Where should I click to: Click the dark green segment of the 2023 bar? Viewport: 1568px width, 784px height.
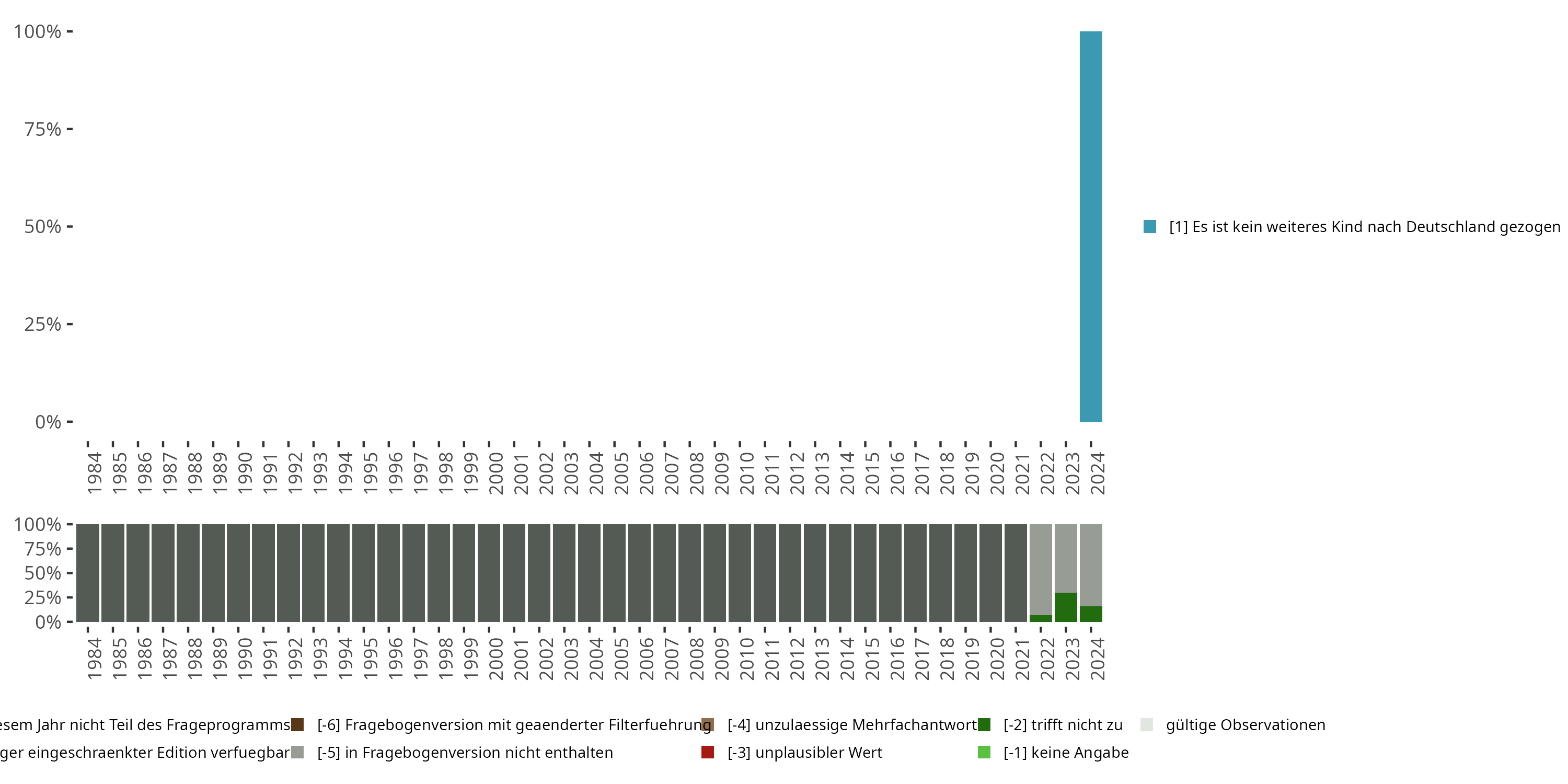(1065, 607)
